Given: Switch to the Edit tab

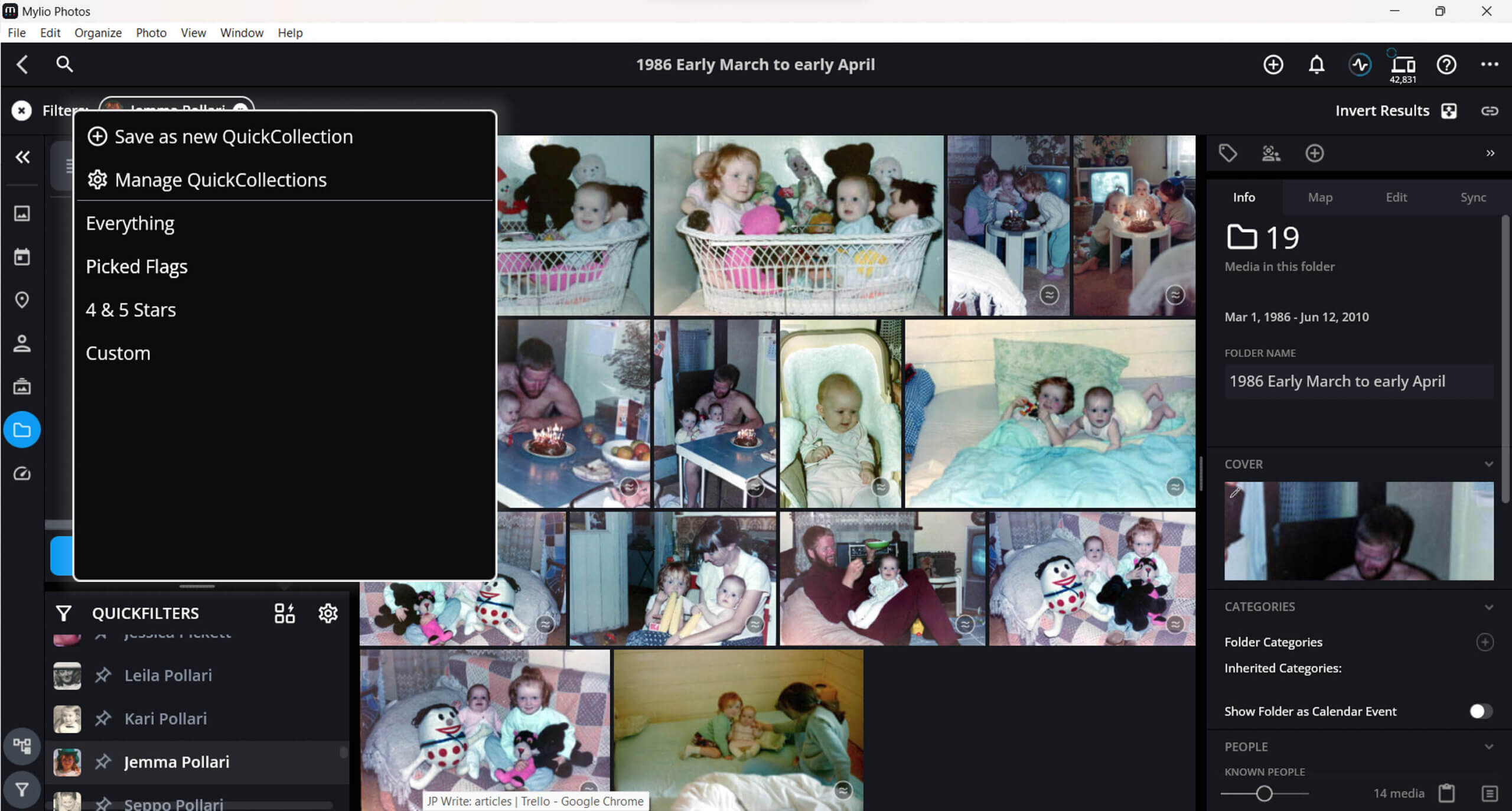Looking at the screenshot, I should click(x=1396, y=197).
